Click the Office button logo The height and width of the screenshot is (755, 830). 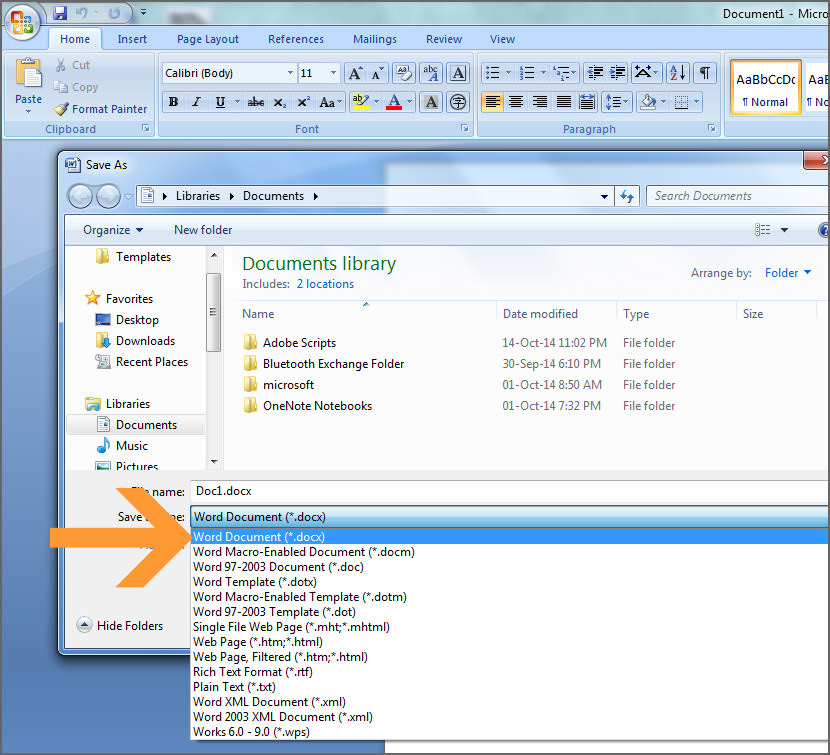(22, 21)
